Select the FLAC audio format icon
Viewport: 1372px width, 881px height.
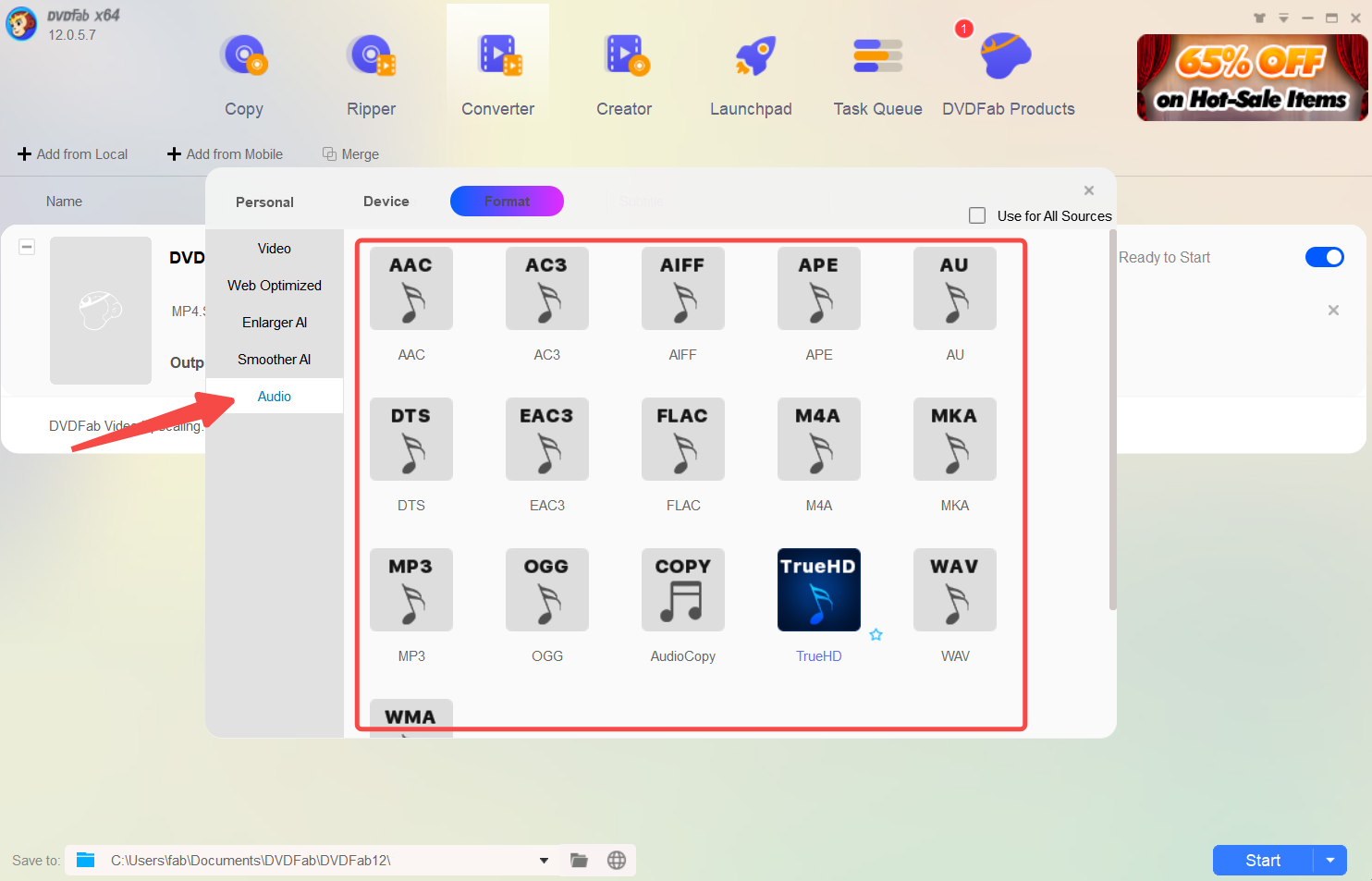coord(682,440)
